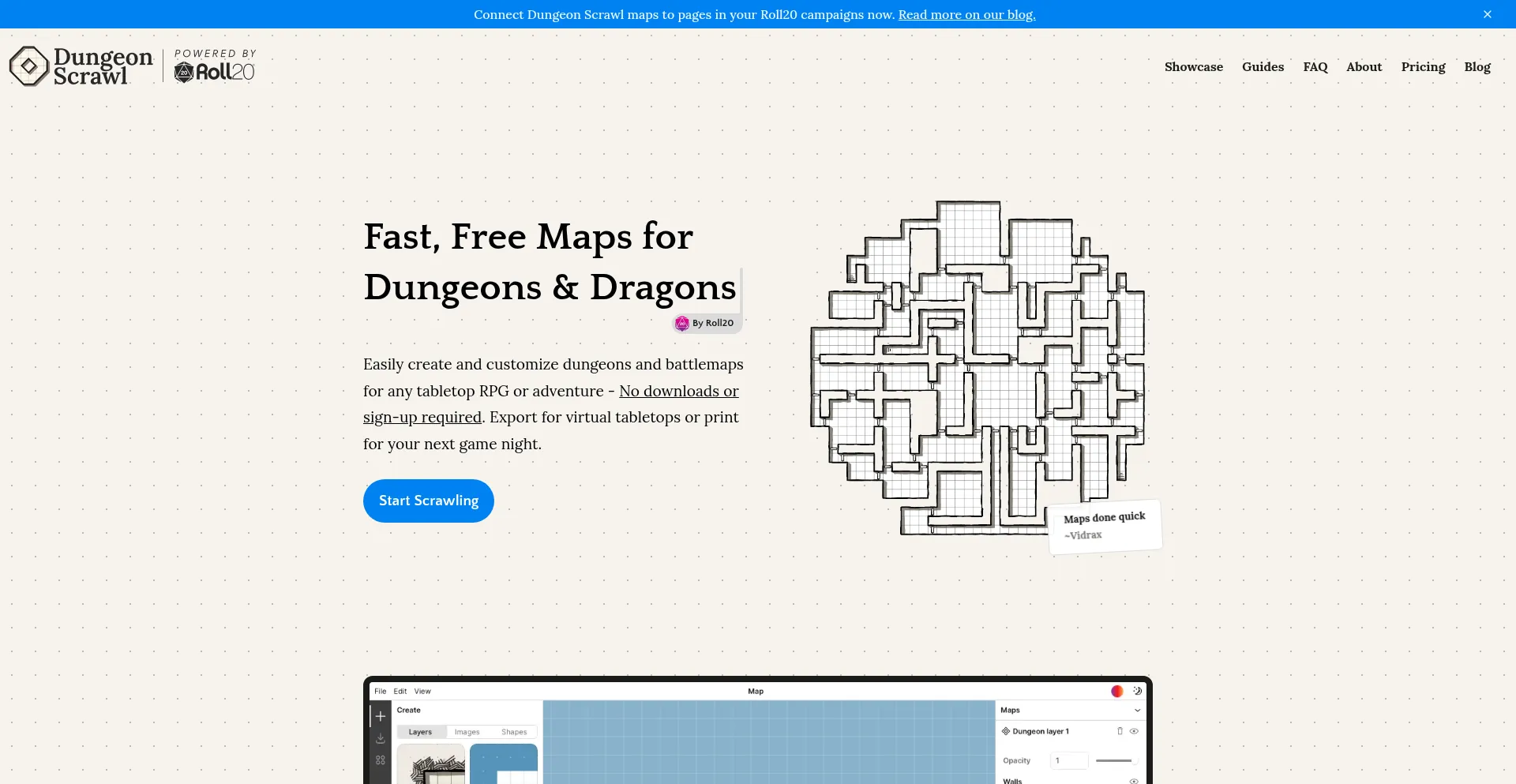Toggle Walls visibility eye icon
Viewport: 1516px width, 784px height.
[x=1134, y=781]
